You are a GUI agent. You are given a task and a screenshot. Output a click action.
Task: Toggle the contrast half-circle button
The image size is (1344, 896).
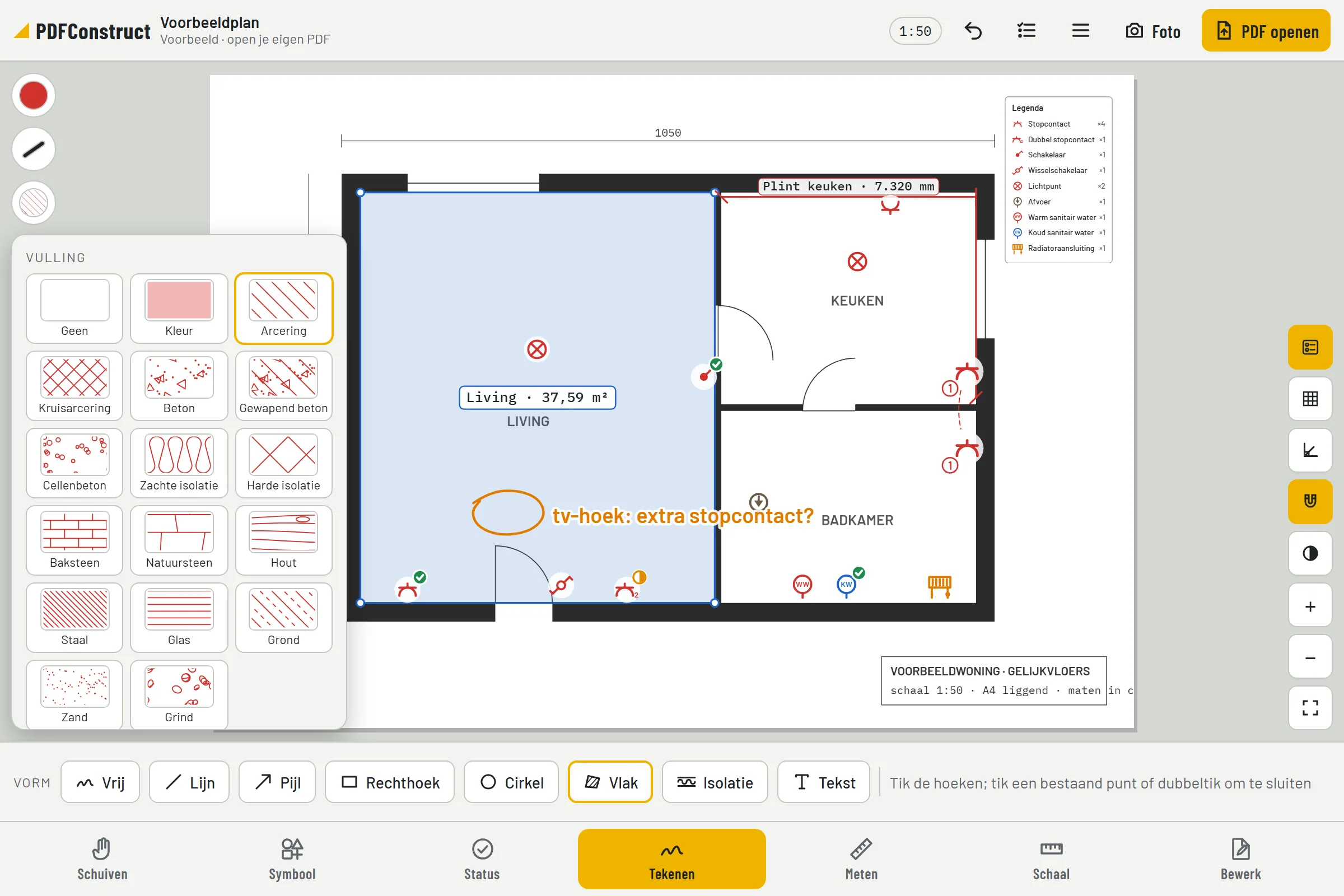point(1310,553)
